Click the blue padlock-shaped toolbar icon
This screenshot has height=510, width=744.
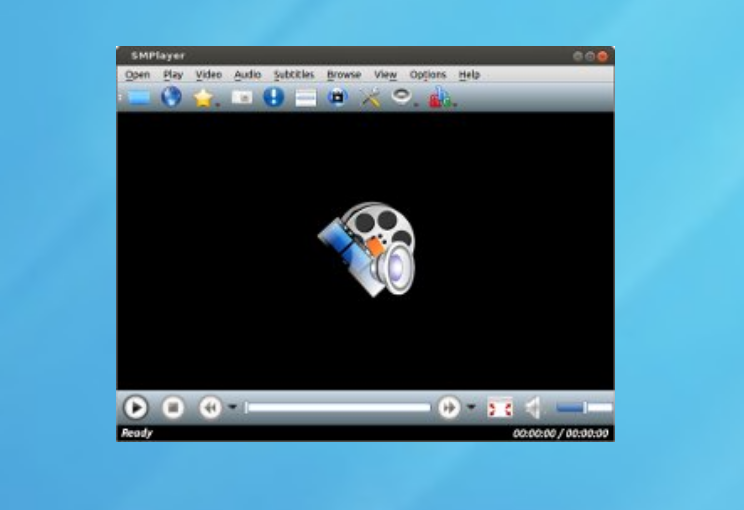point(337,97)
